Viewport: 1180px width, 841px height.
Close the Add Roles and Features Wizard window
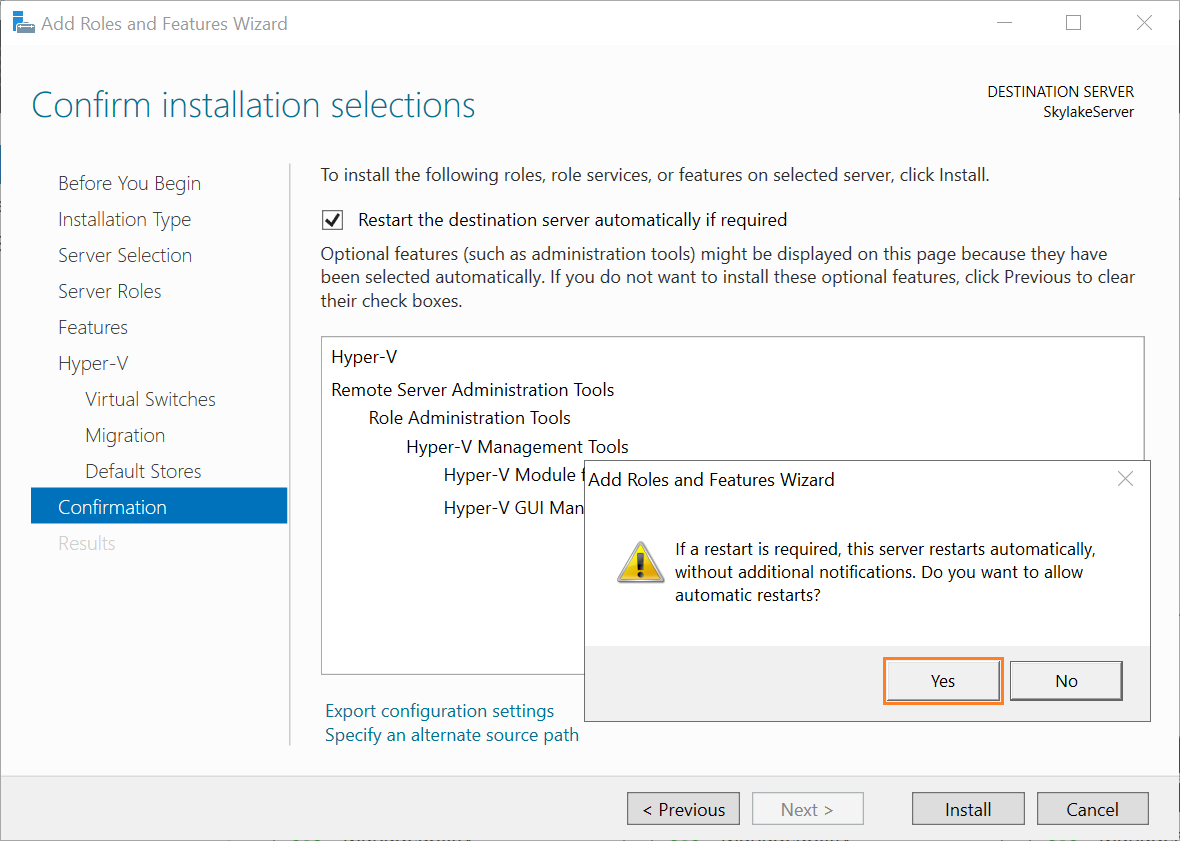(1144, 23)
